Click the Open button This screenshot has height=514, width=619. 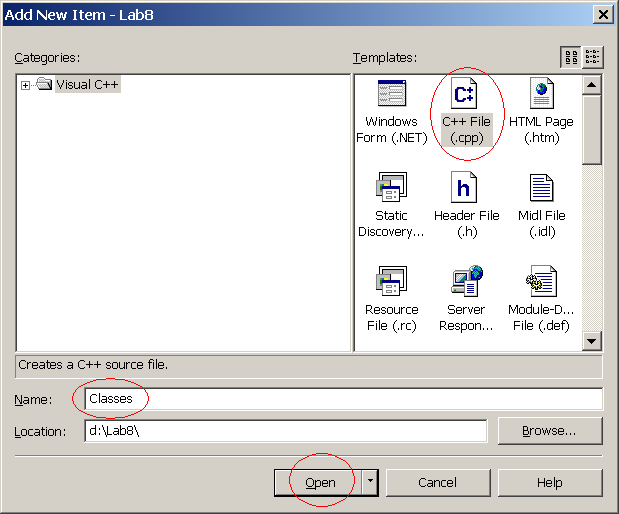coord(318,482)
